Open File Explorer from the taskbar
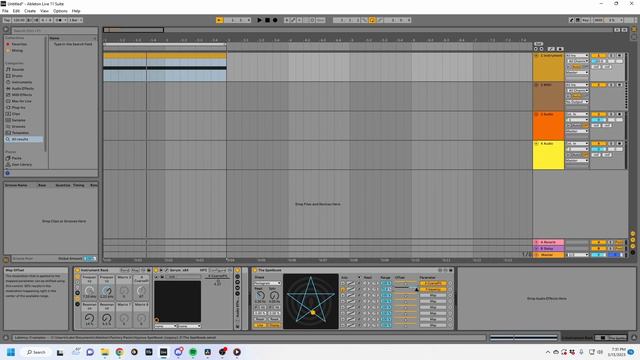The height and width of the screenshot is (360, 640). click(x=104, y=352)
